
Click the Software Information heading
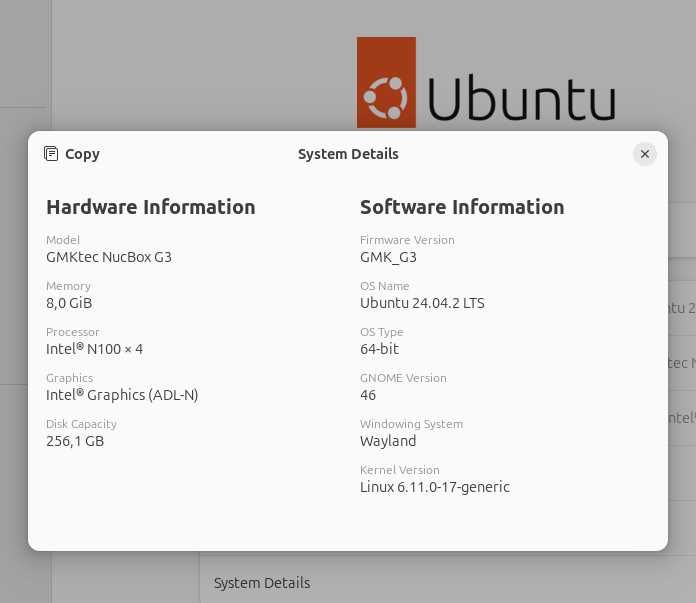coord(462,207)
